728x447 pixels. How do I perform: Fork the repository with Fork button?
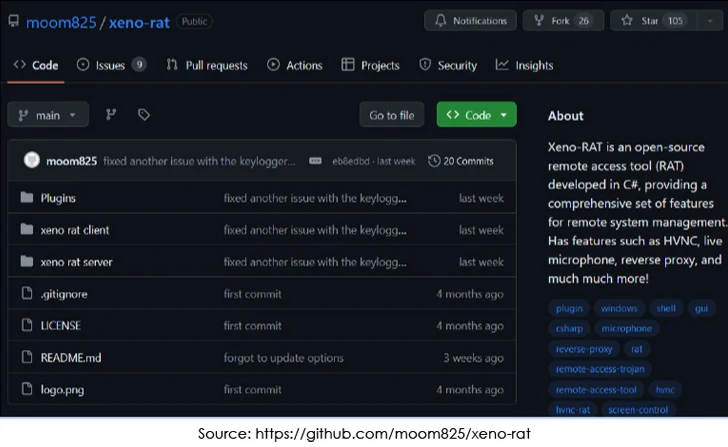tap(563, 21)
